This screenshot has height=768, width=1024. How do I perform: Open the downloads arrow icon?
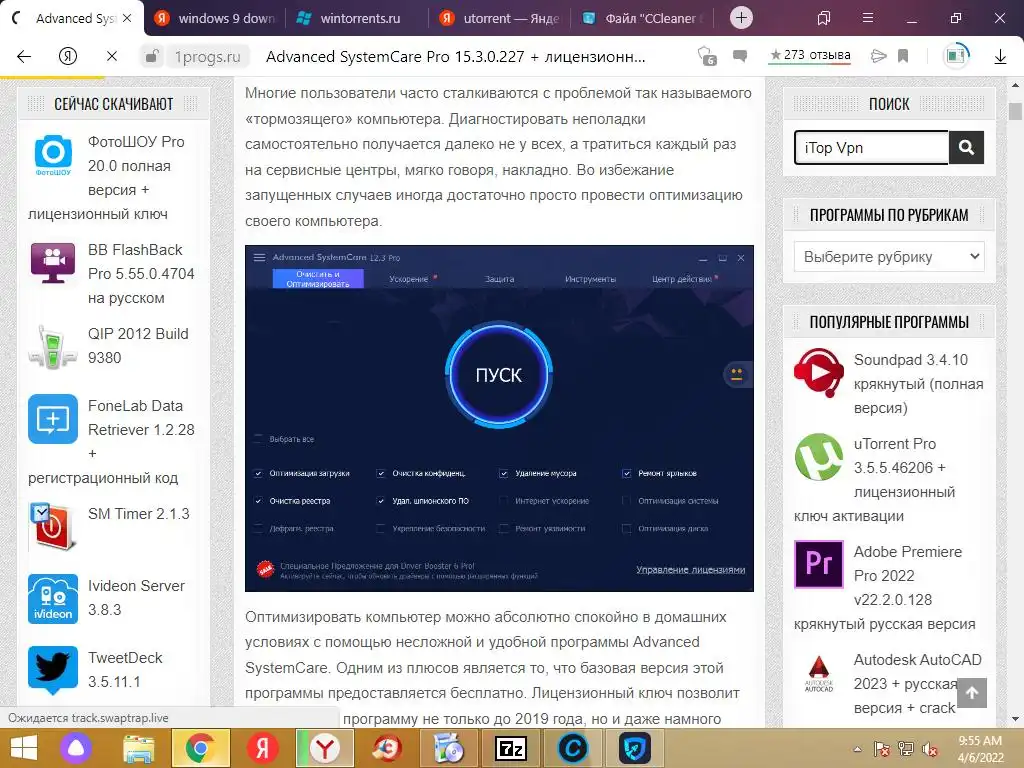1000,57
